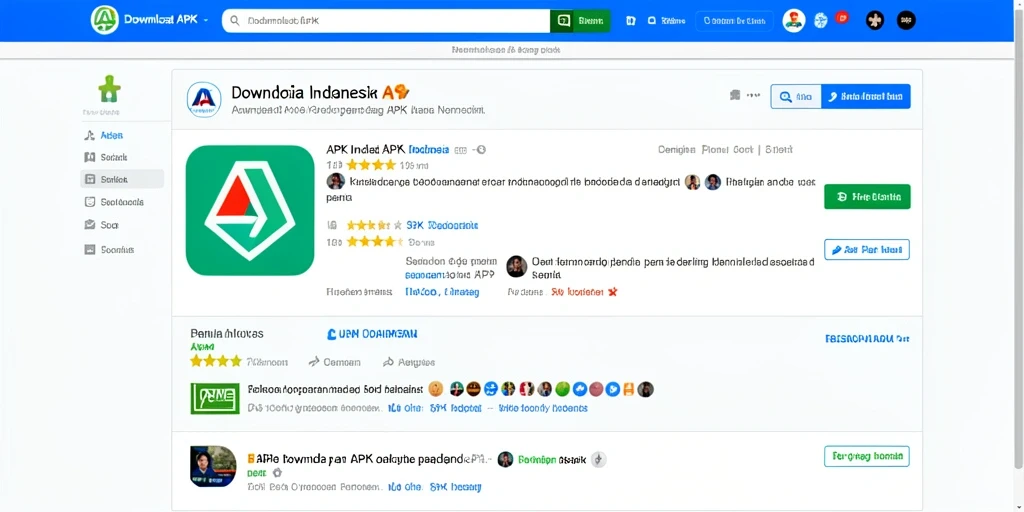Focus the search field in the blue header
The width and height of the screenshot is (1024, 512).
[x=387, y=21]
